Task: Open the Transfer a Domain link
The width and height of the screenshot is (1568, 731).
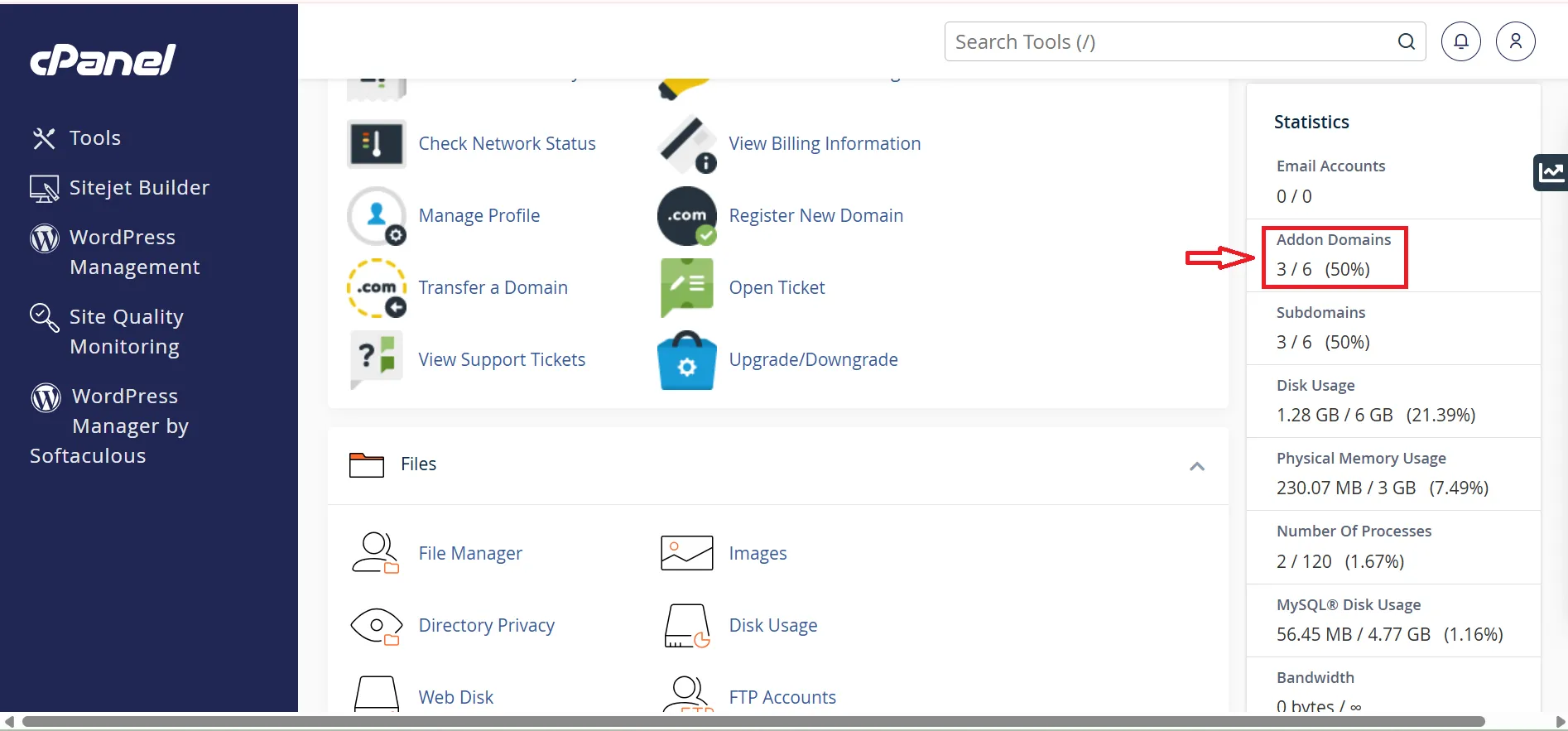Action: [493, 288]
